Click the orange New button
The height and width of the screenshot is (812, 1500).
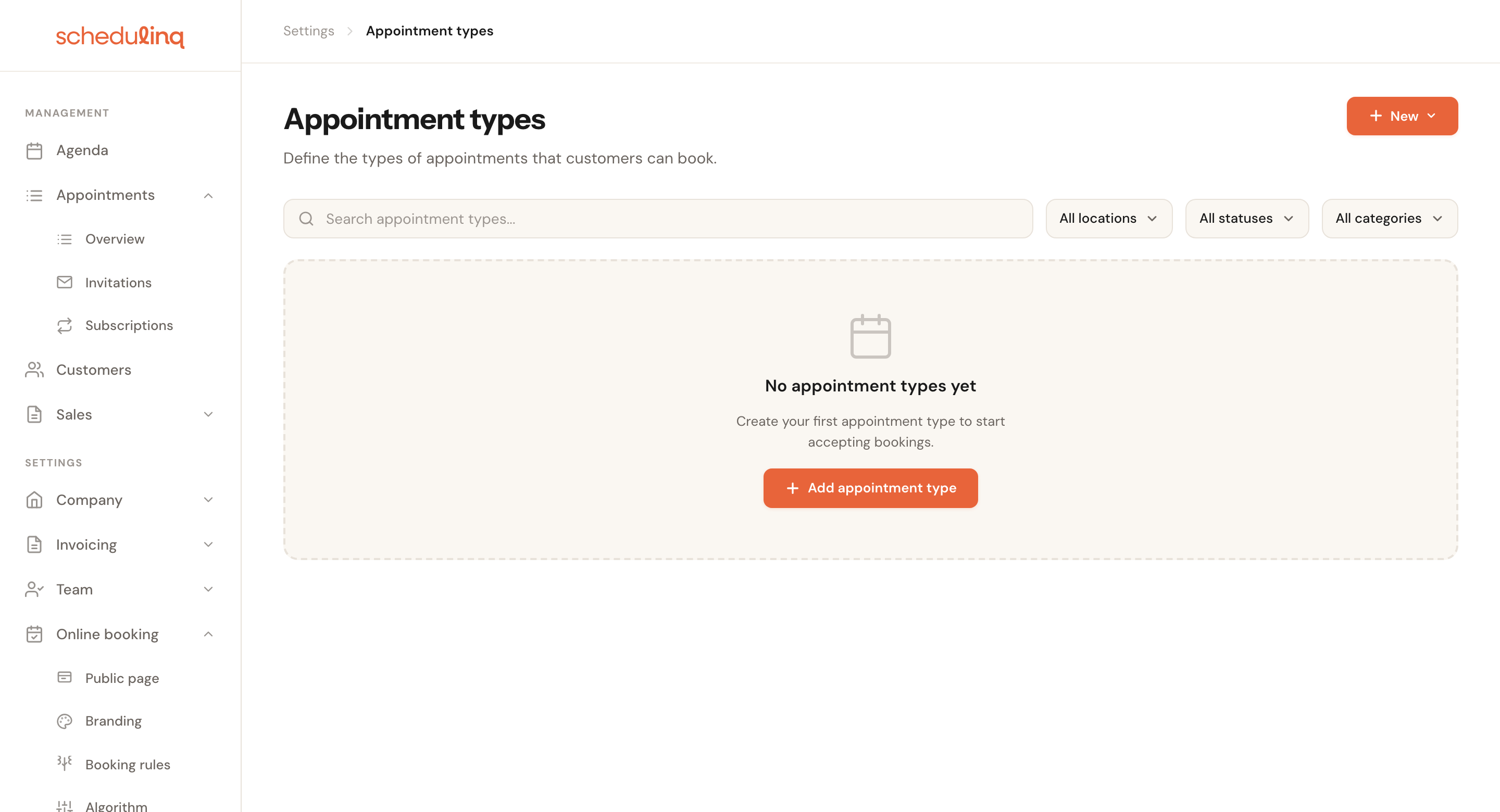point(1402,117)
